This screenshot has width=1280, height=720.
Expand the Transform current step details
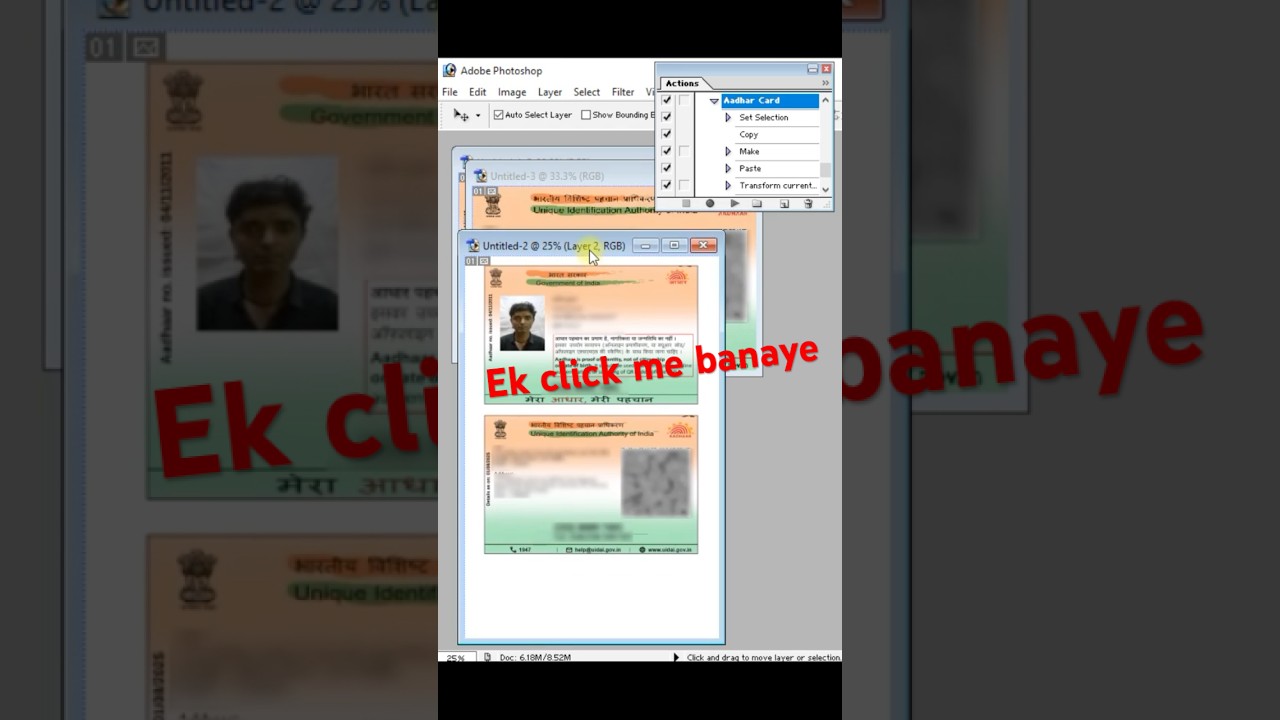(x=728, y=186)
